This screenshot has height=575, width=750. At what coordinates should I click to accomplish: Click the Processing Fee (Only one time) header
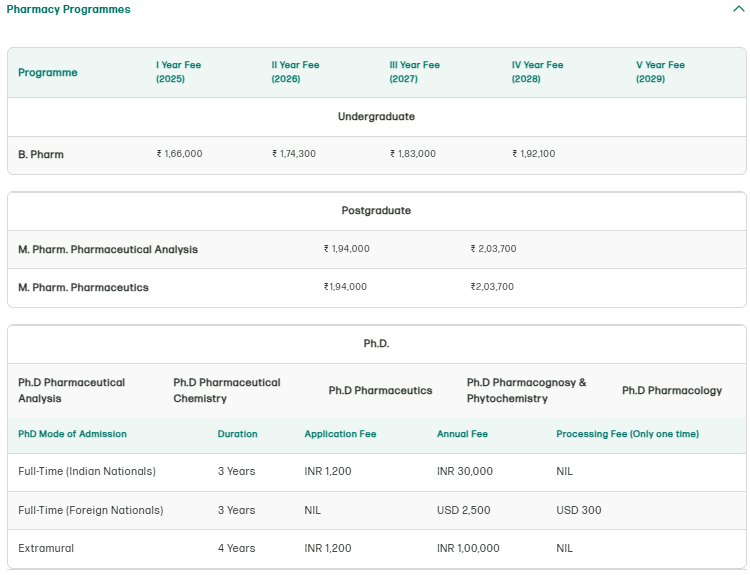click(627, 434)
